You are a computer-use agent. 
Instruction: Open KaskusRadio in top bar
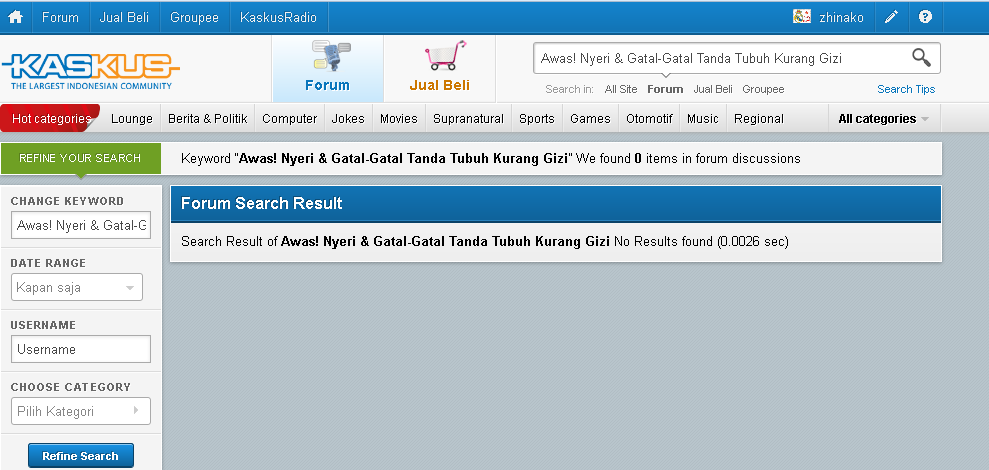[x=278, y=17]
